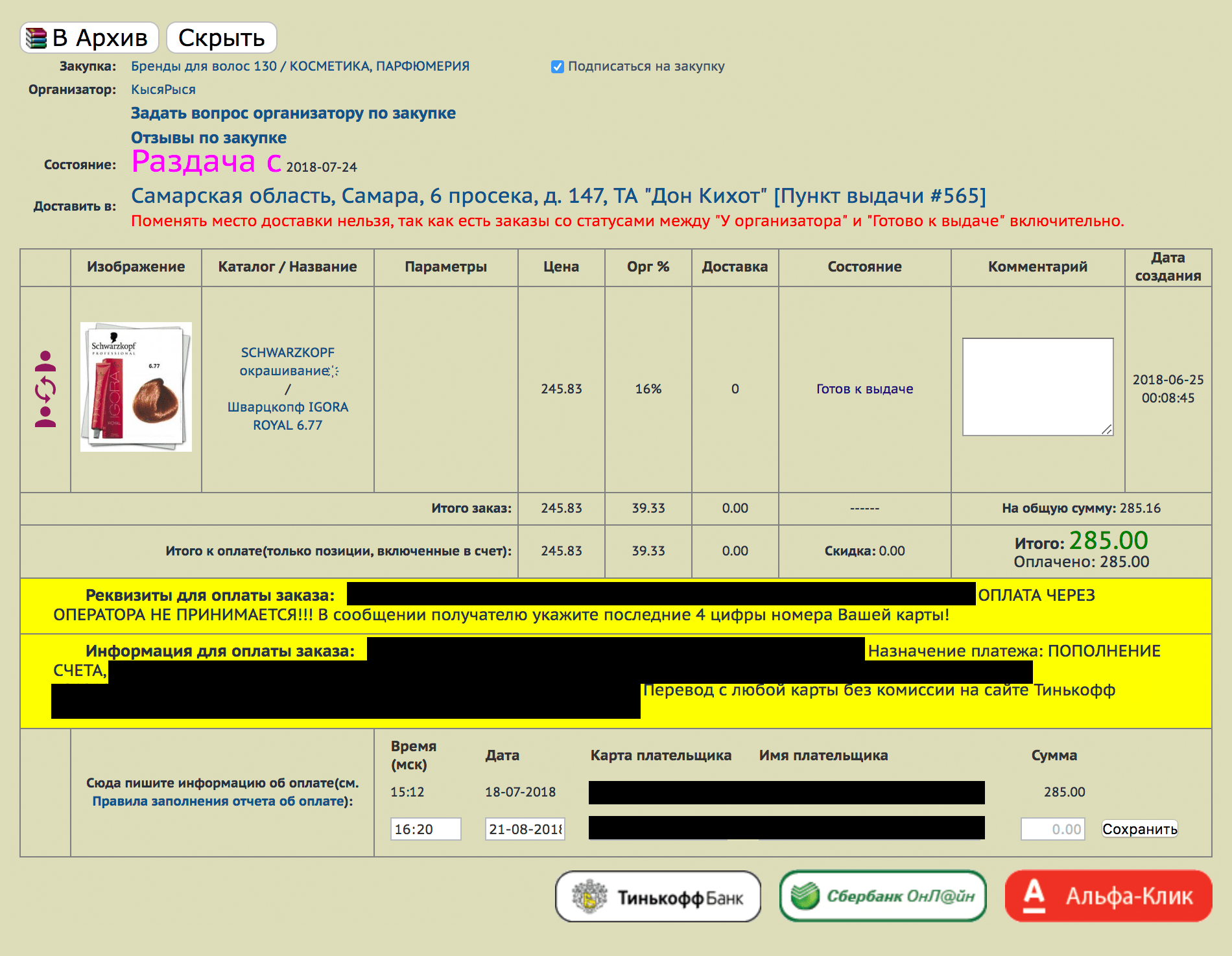Viewport: 1232px width, 956px height.
Task: Click into the comment text area
Action: pos(1037,387)
